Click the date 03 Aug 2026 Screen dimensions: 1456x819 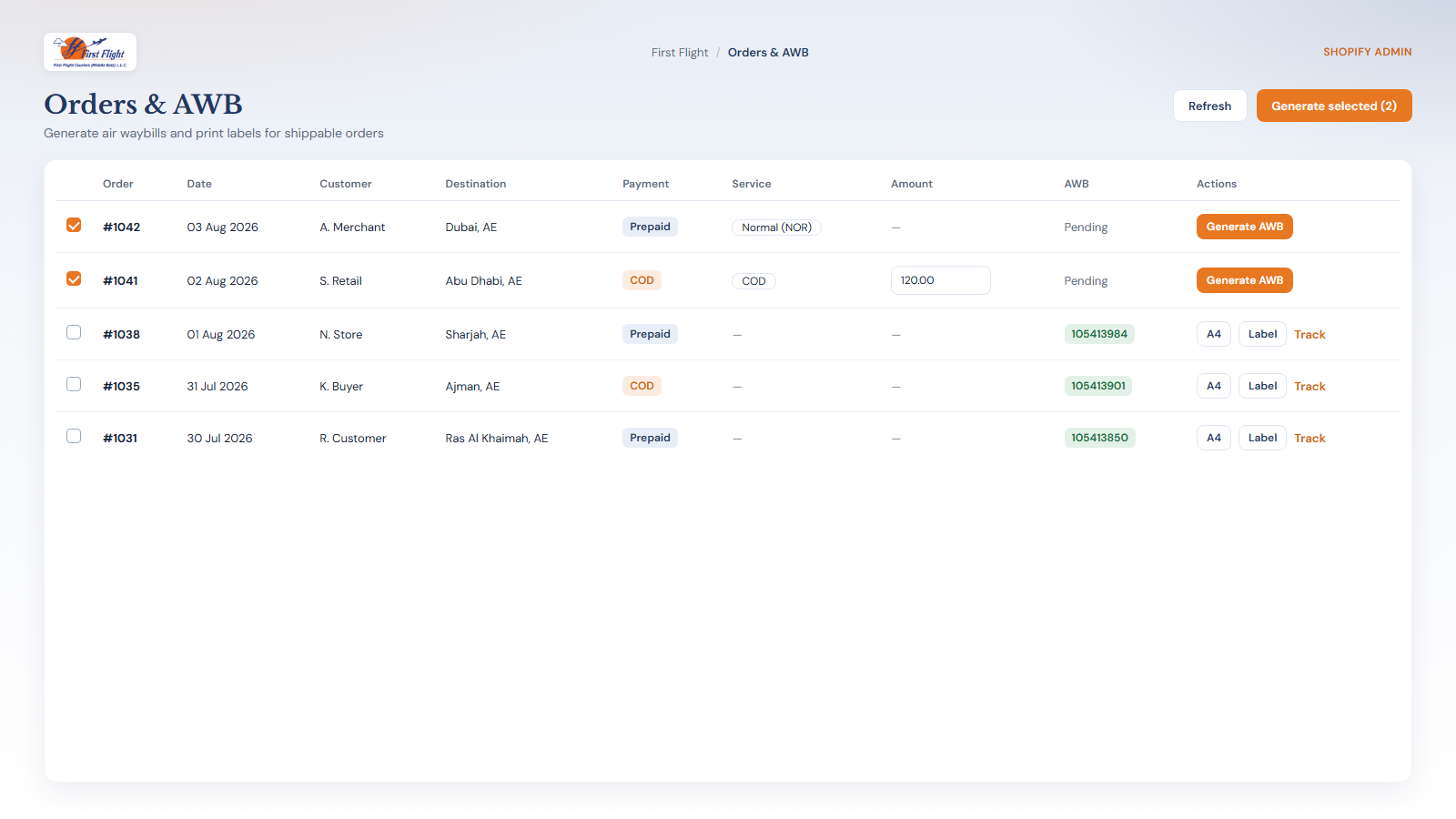[x=222, y=227]
